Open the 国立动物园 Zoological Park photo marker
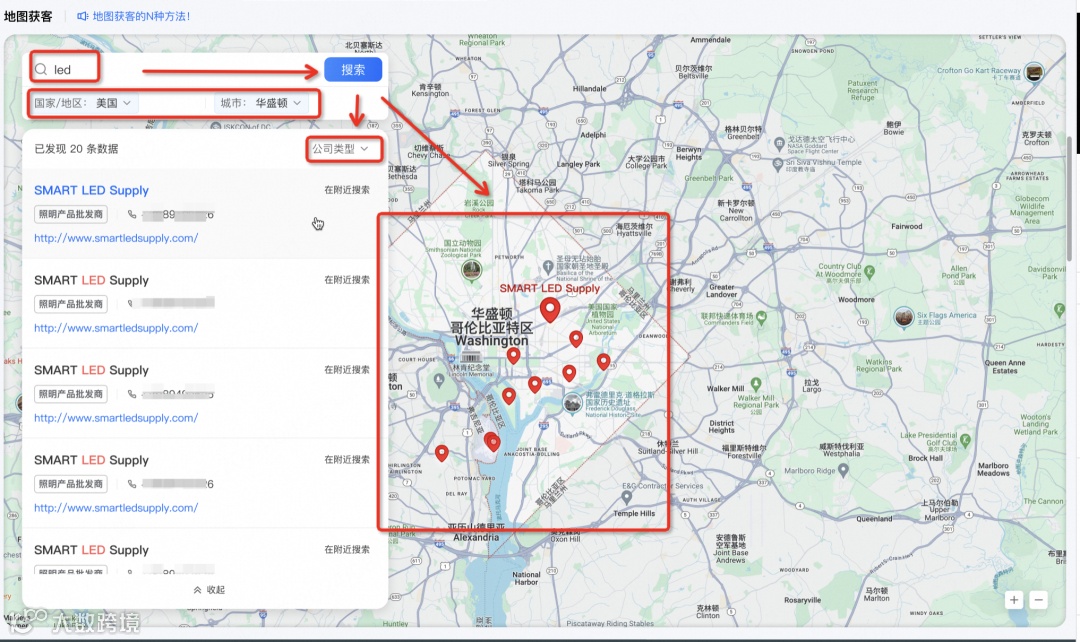The image size is (1080, 642). click(472, 270)
